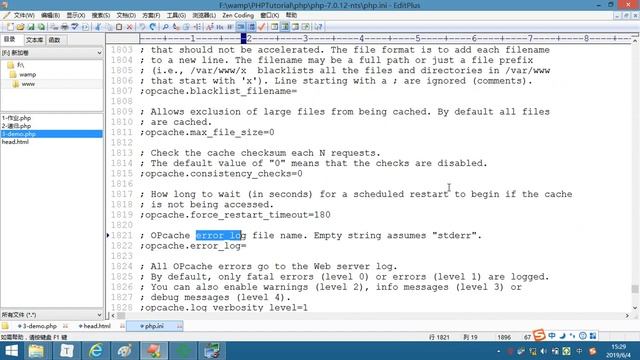
Task: Toggle the directory window panel button
Action: point(285,27)
